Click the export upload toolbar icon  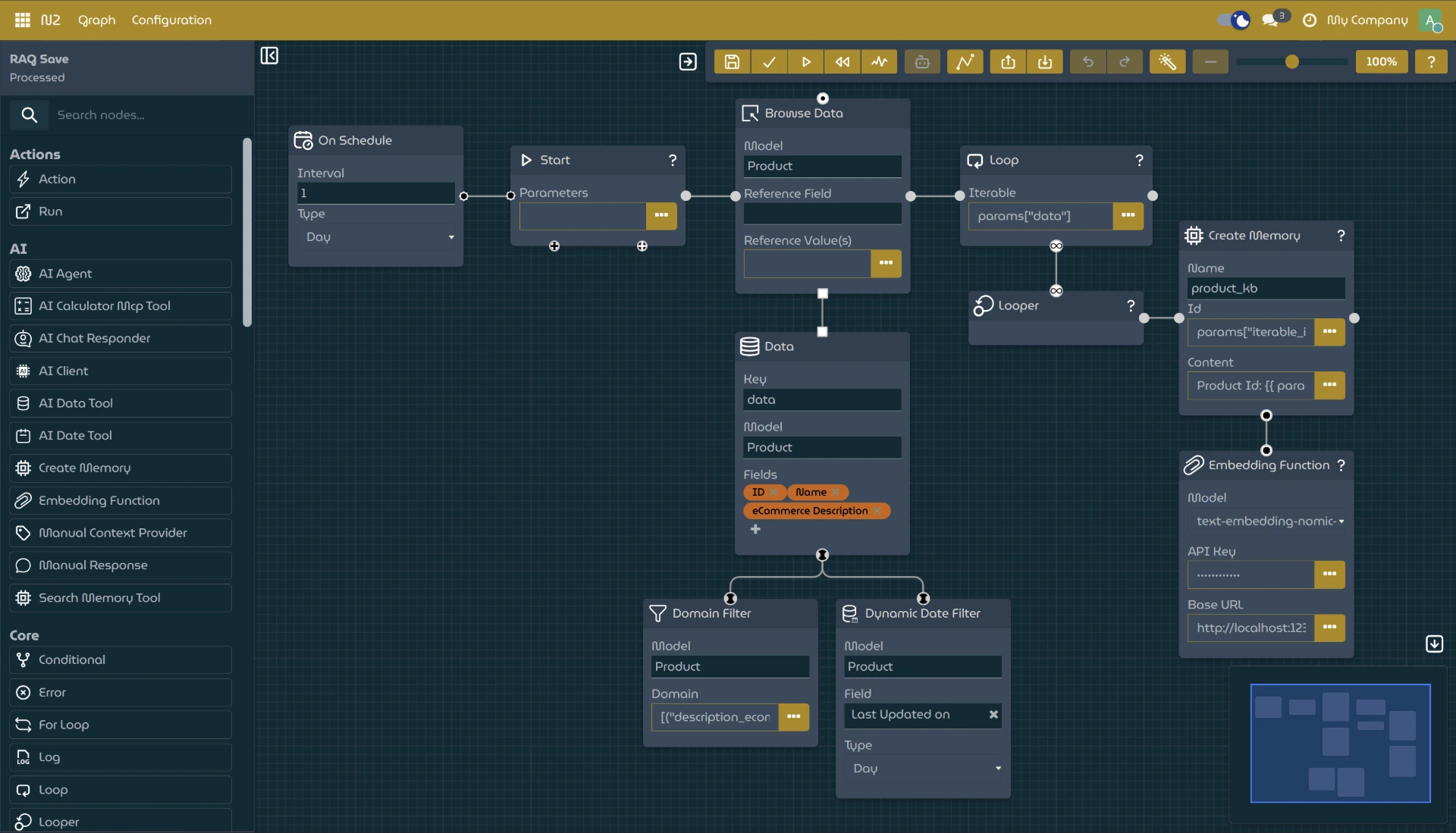coord(1008,62)
